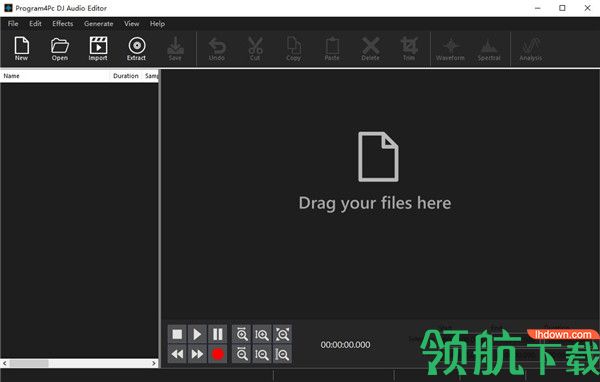Zoom out fully with corner-arrows magnifier
Screen dimensions: 600x382
tap(282, 334)
